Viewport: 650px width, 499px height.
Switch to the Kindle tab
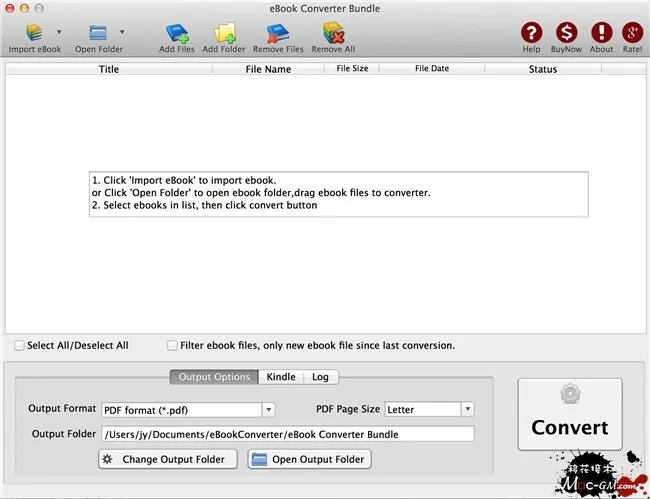coord(281,377)
